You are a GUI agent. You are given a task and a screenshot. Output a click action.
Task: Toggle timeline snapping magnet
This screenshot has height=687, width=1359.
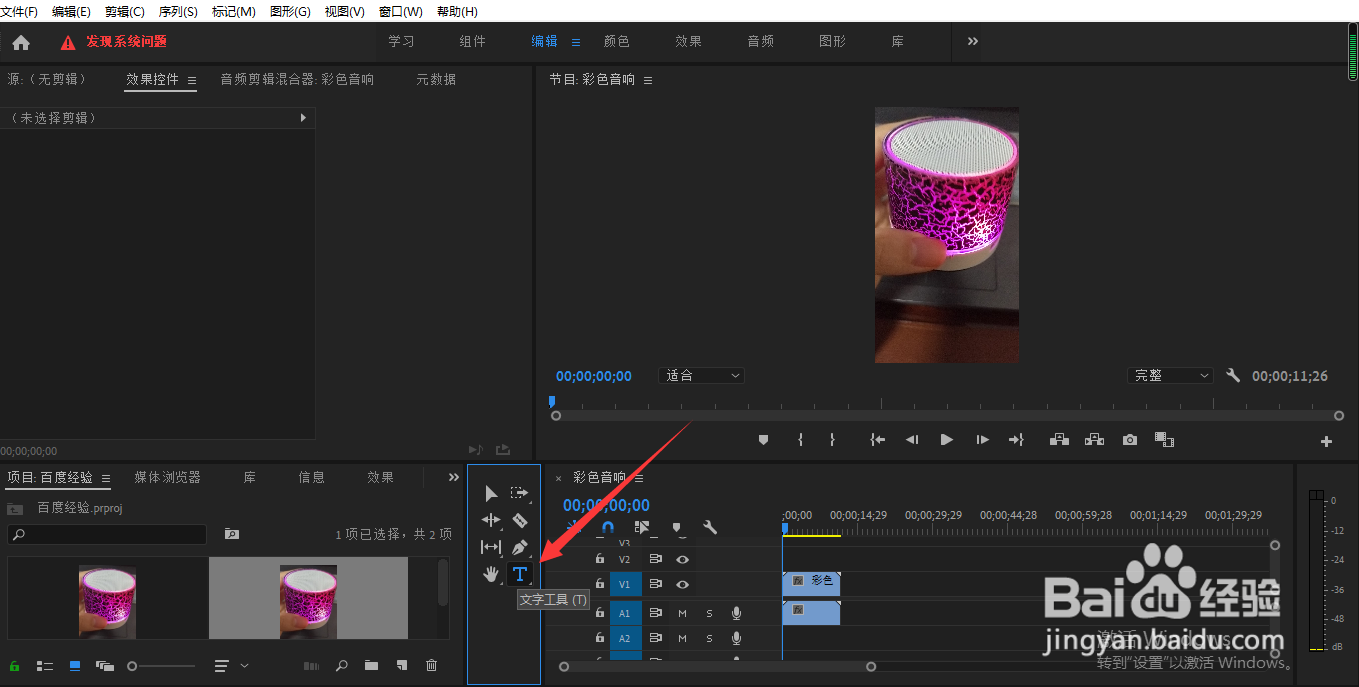click(607, 527)
